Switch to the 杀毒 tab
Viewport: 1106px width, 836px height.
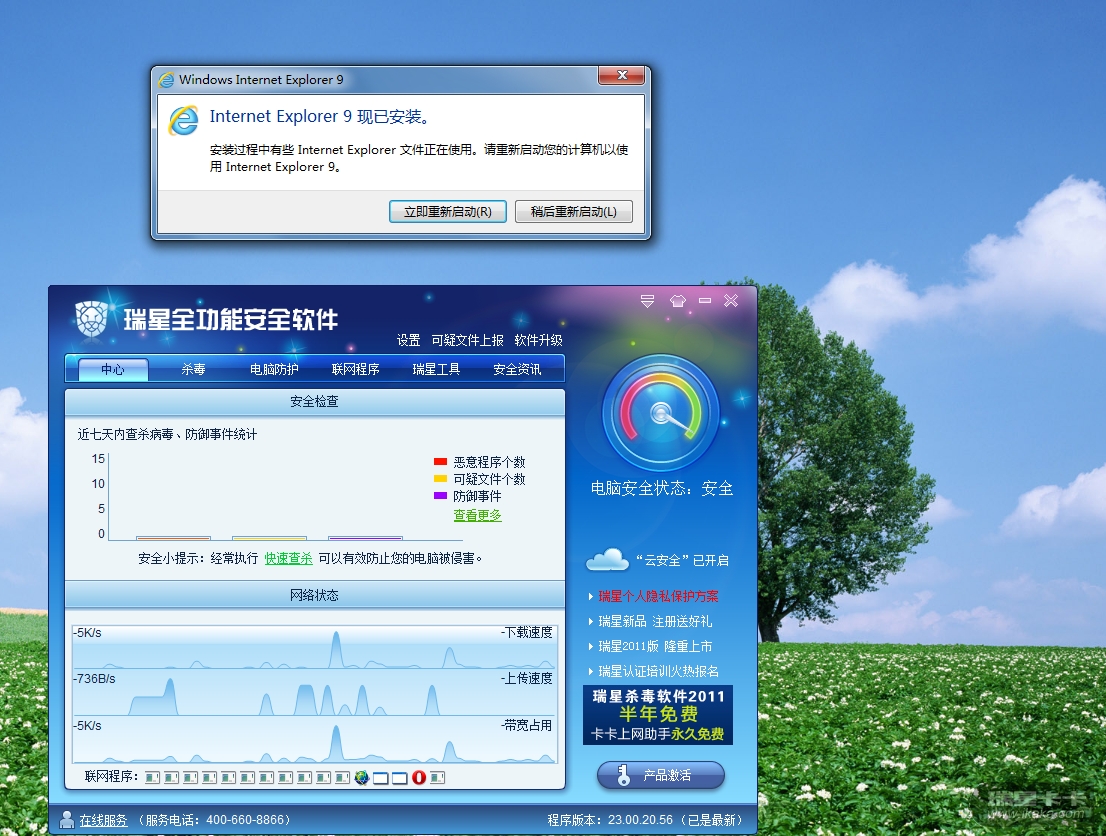tap(193, 369)
